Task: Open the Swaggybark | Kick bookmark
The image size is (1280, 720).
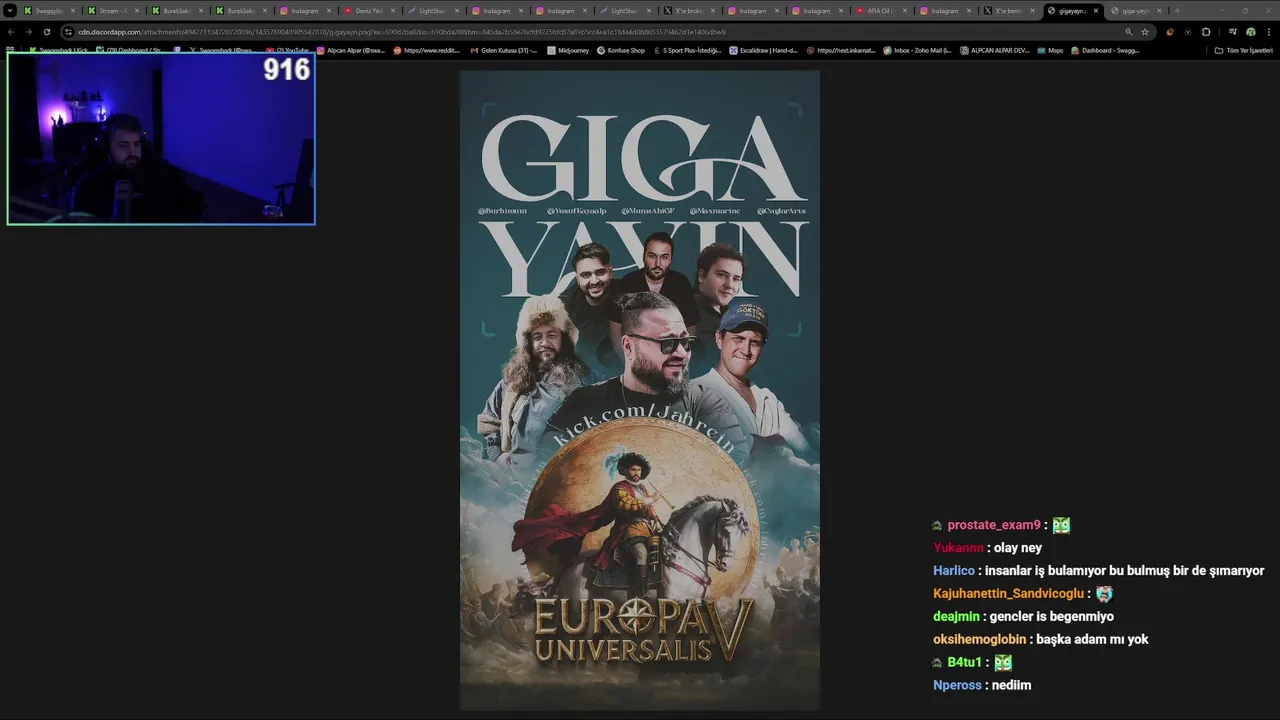Action: [x=60, y=50]
